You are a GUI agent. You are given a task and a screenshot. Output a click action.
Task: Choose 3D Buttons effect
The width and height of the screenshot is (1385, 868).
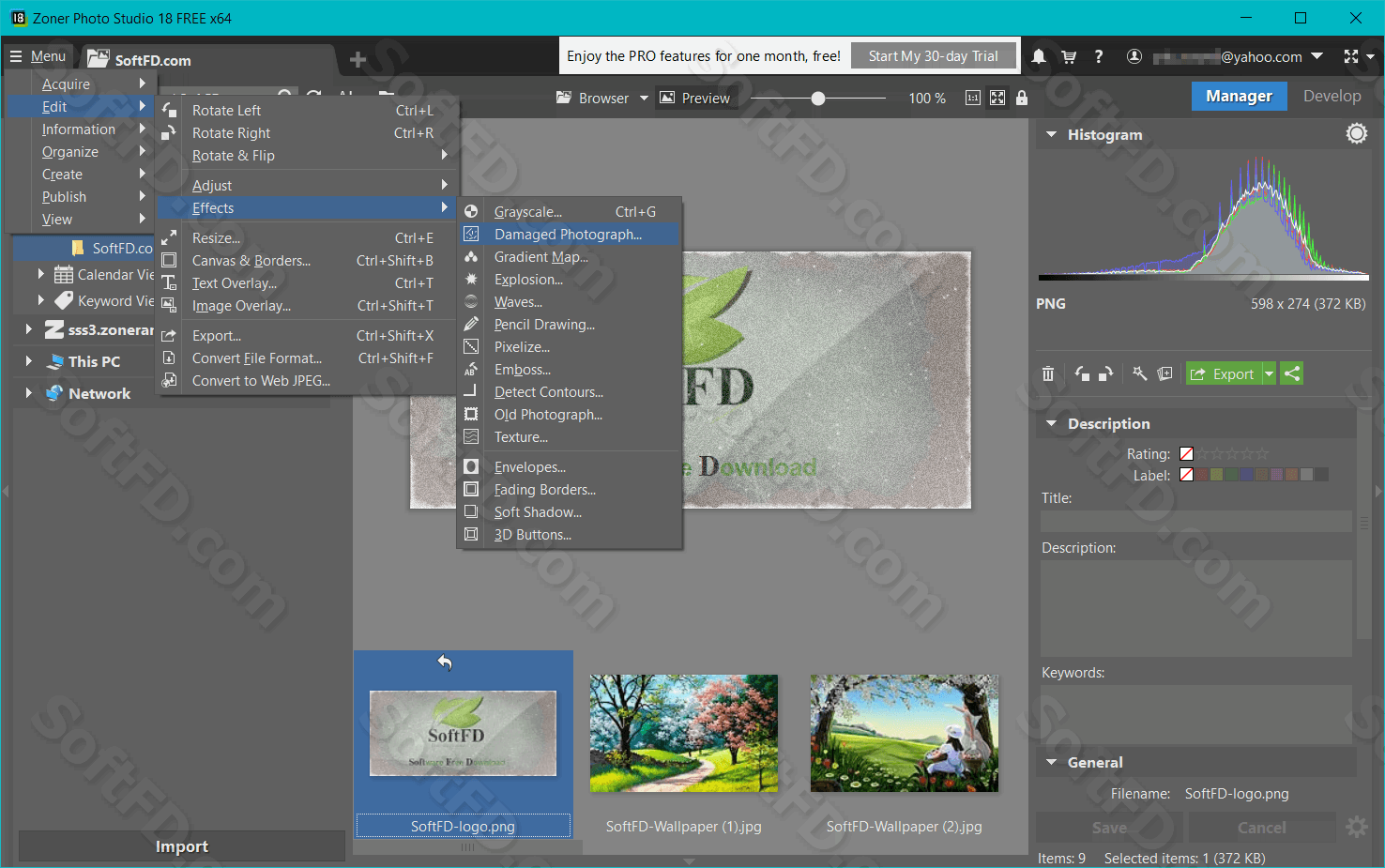(x=571, y=535)
